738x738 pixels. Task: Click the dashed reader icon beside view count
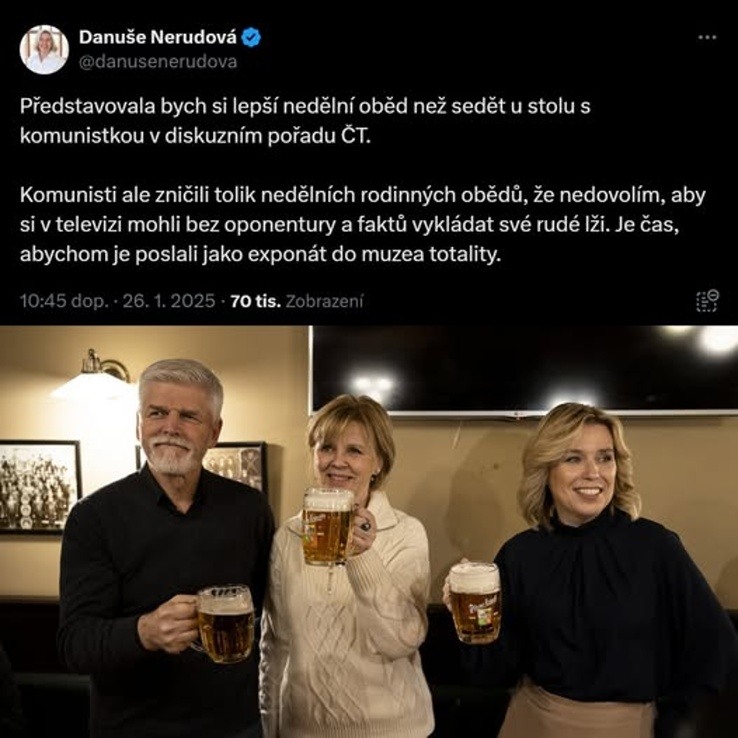click(x=707, y=301)
